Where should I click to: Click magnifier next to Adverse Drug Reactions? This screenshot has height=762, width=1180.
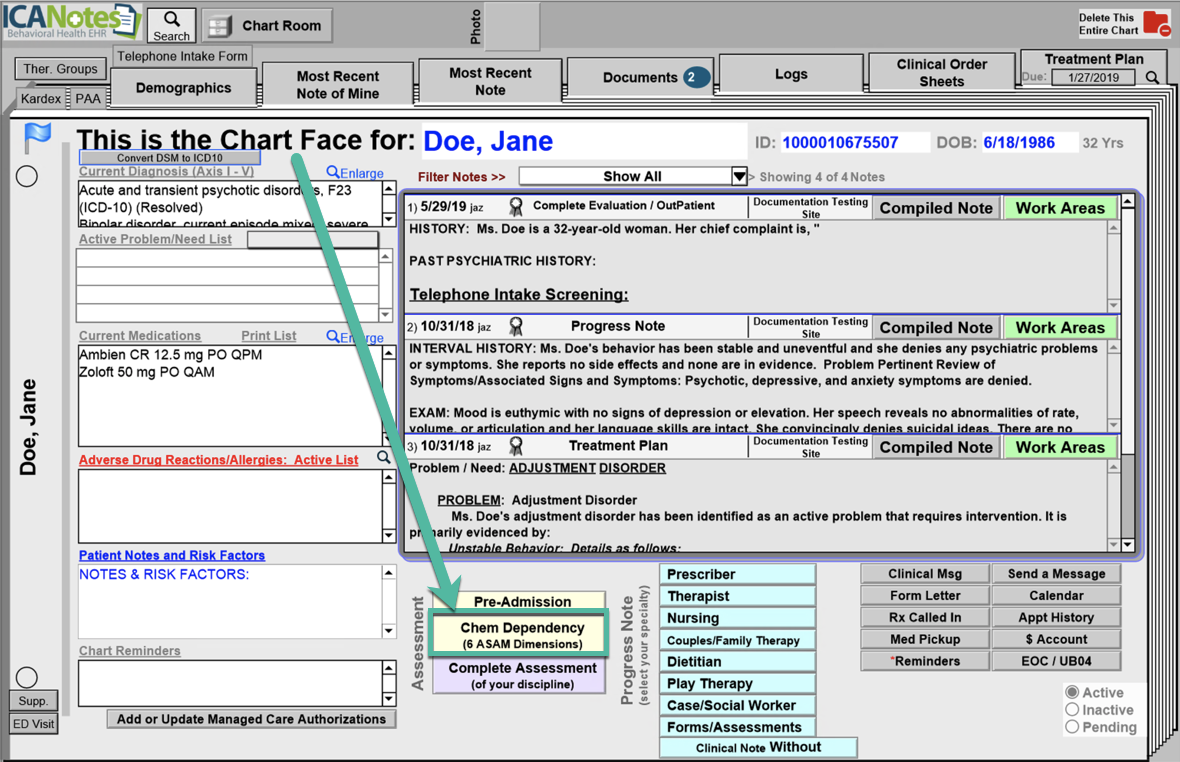[384, 458]
